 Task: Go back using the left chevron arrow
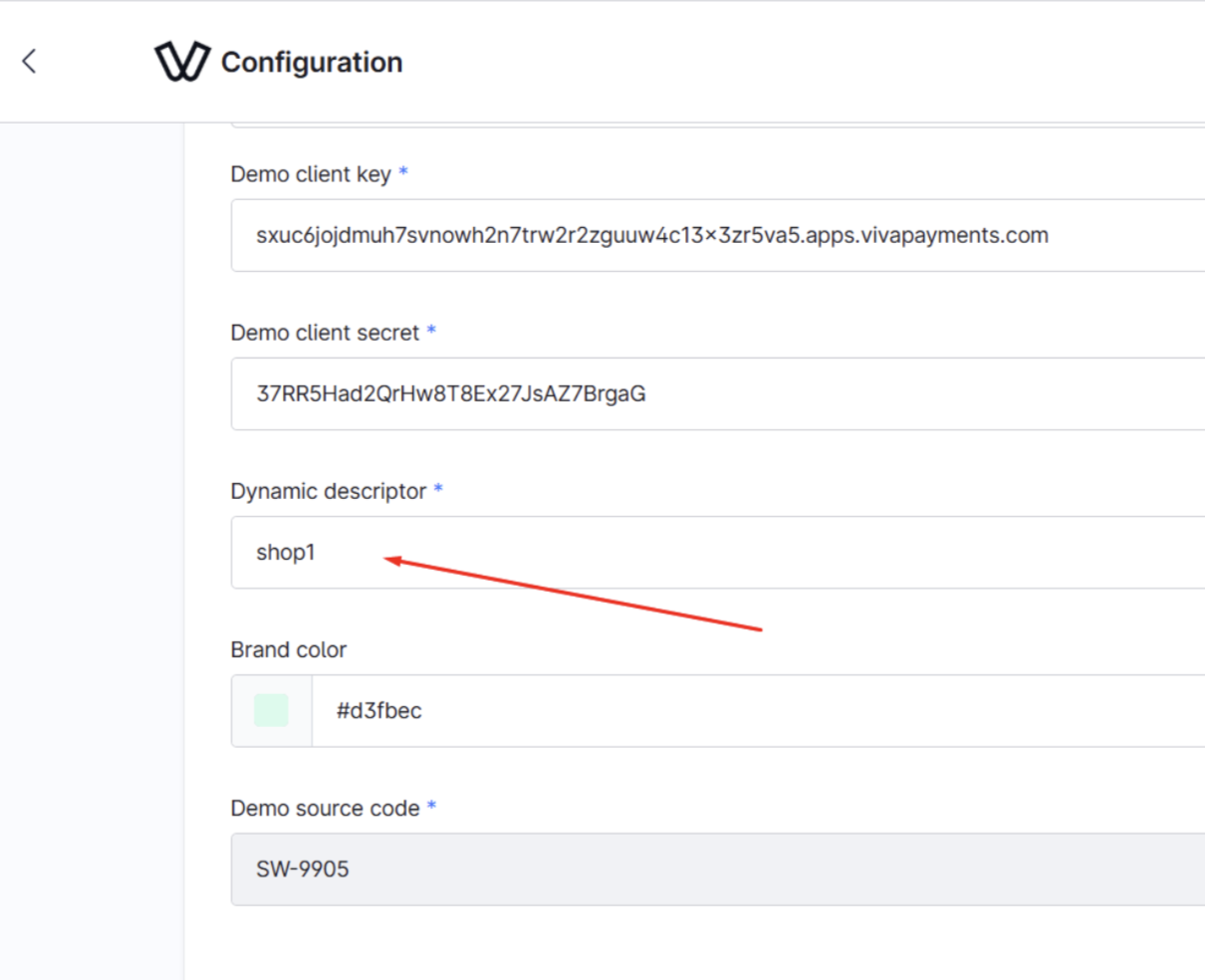(x=30, y=61)
